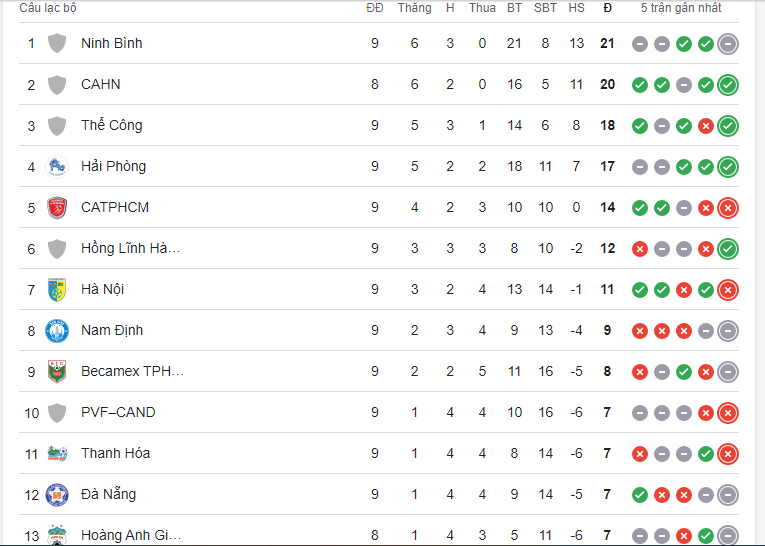Open the Thể Công team link
This screenshot has width=765, height=546.
coord(111,125)
